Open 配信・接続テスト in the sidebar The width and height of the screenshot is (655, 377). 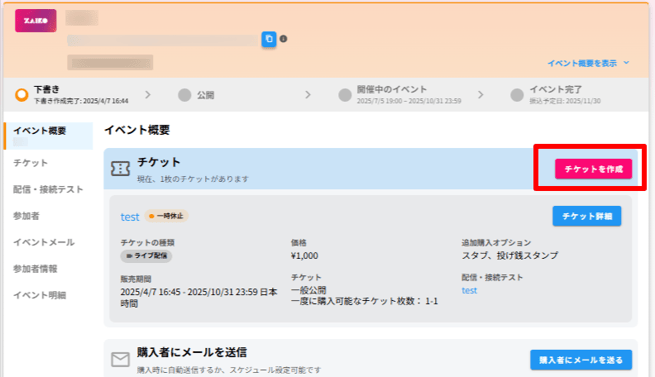(x=48, y=189)
